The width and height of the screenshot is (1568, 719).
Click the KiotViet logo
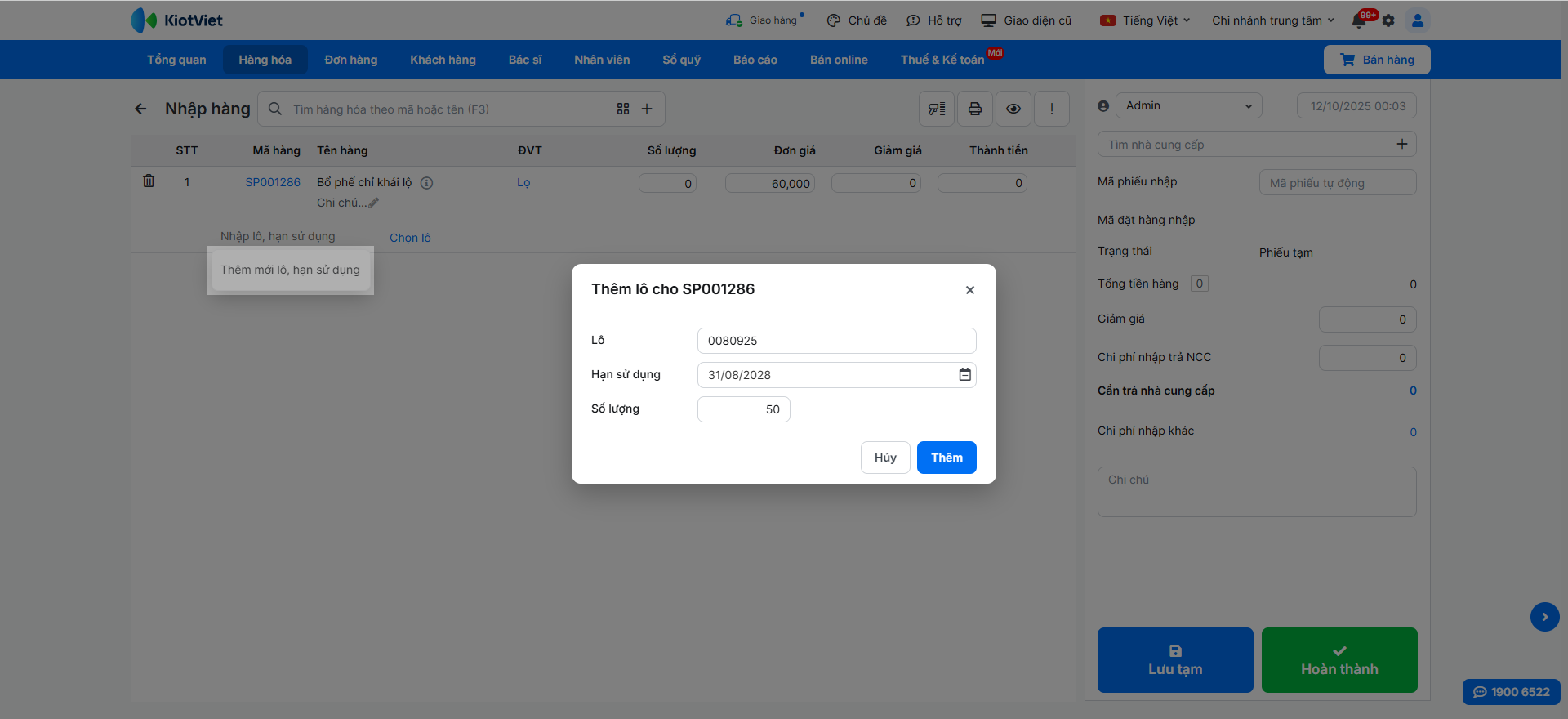click(176, 20)
